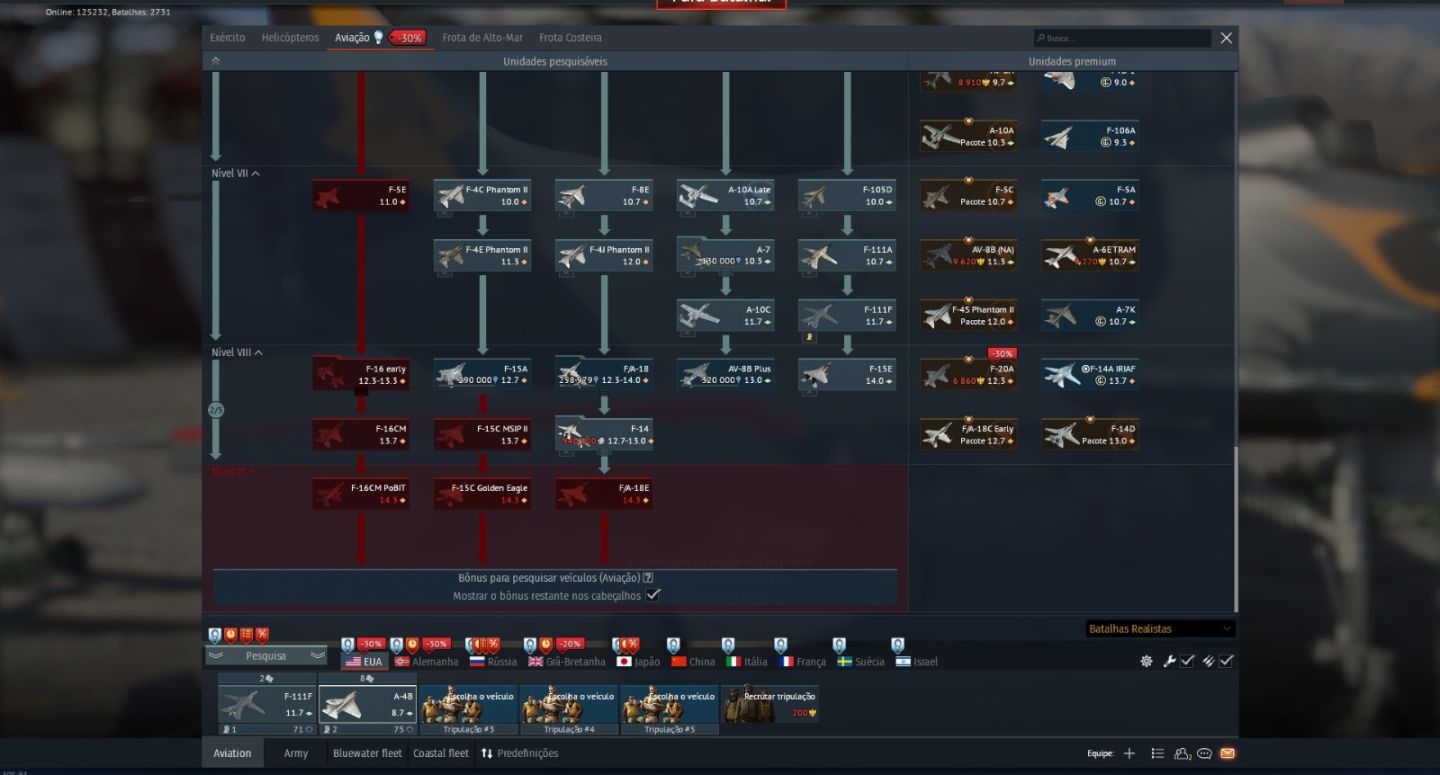Select the Grã-Bretanha nation
Image resolution: width=1440 pixels, height=775 pixels.
(567, 662)
